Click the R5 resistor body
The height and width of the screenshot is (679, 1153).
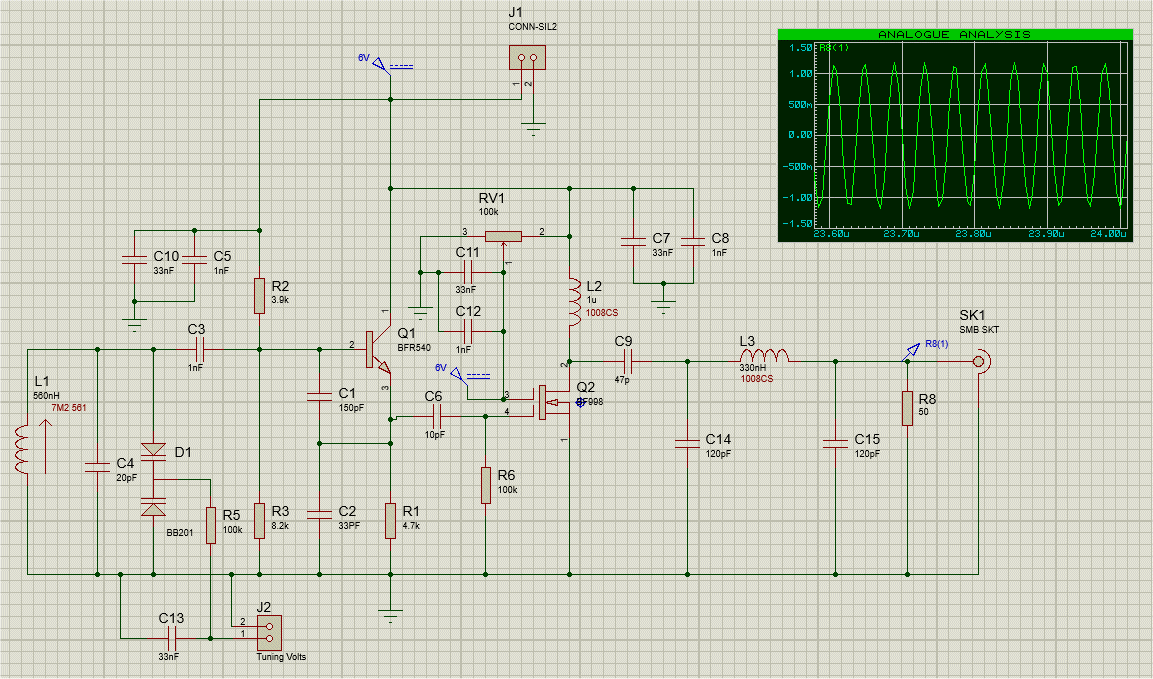click(x=211, y=525)
